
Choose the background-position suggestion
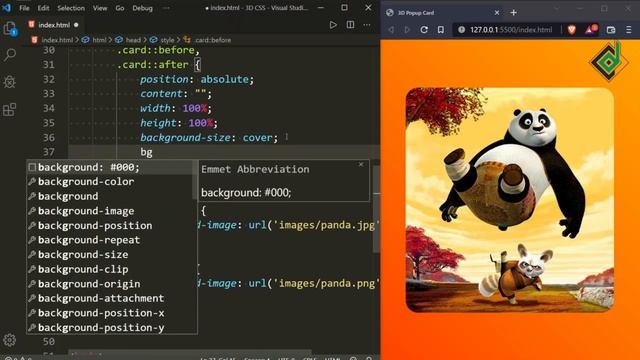tap(111, 226)
